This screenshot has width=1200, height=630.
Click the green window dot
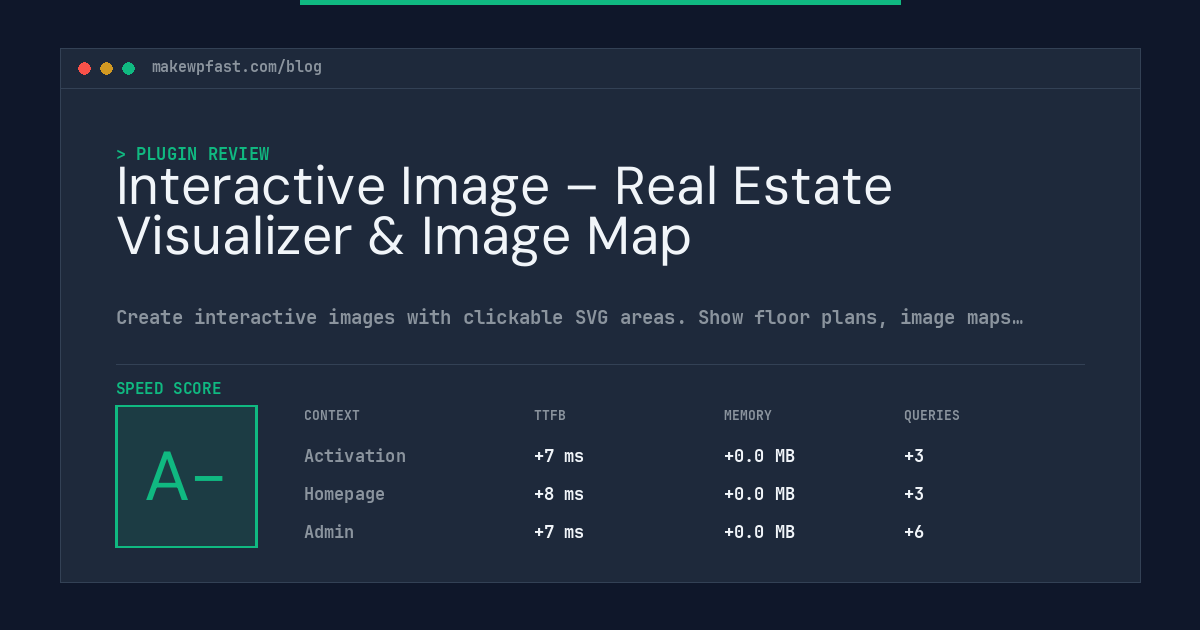pos(128,68)
